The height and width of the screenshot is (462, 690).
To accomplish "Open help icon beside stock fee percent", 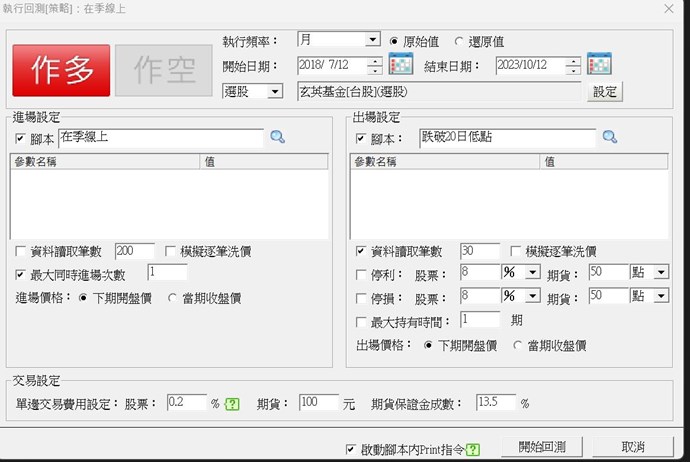I will [x=232, y=404].
